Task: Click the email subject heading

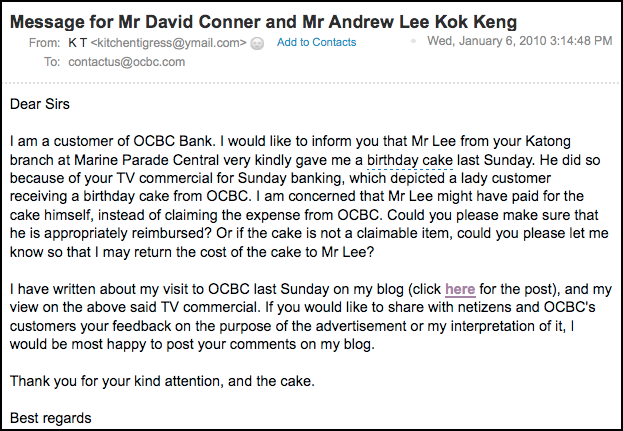Action: point(263,21)
